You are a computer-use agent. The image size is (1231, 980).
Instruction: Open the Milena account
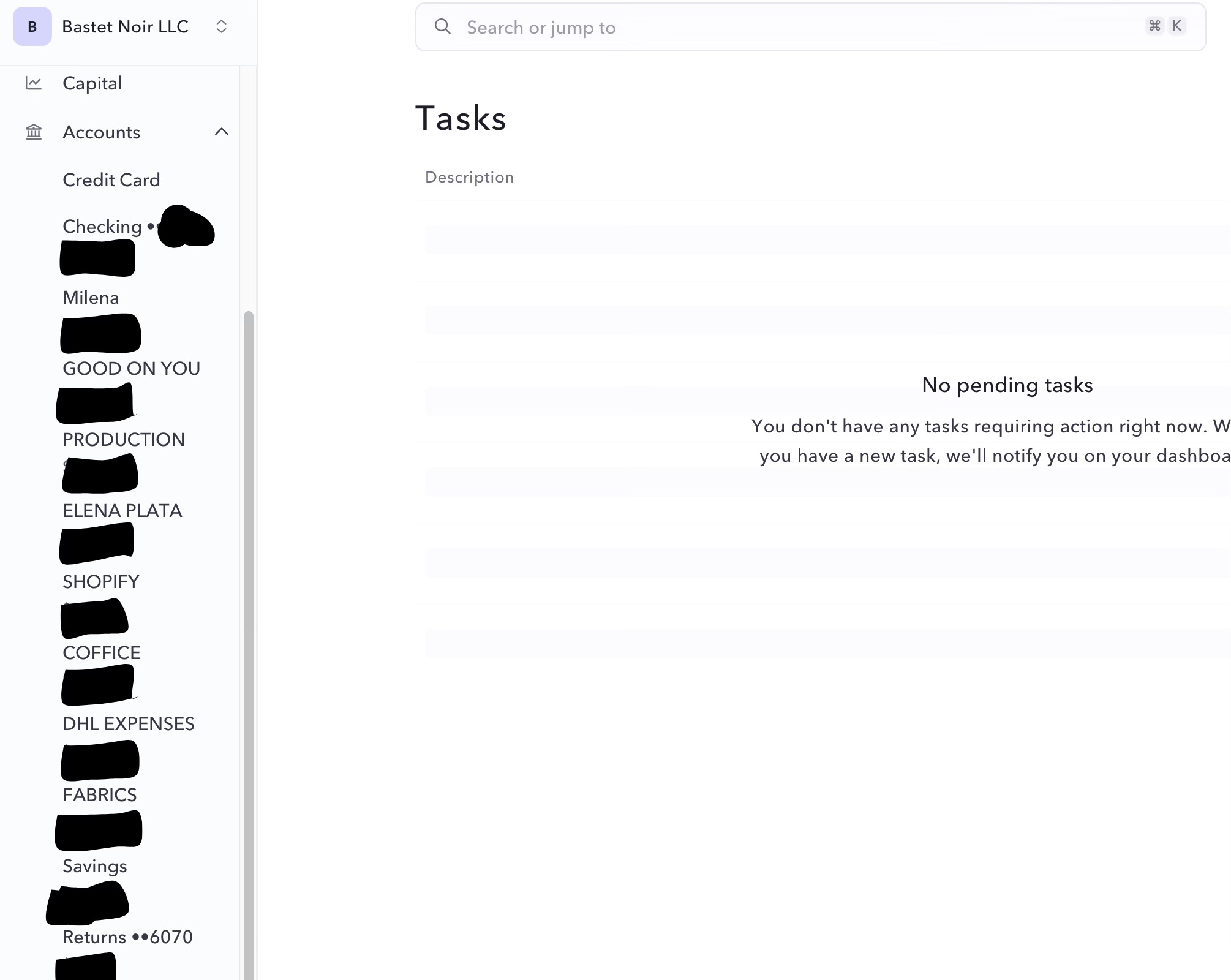click(x=91, y=298)
